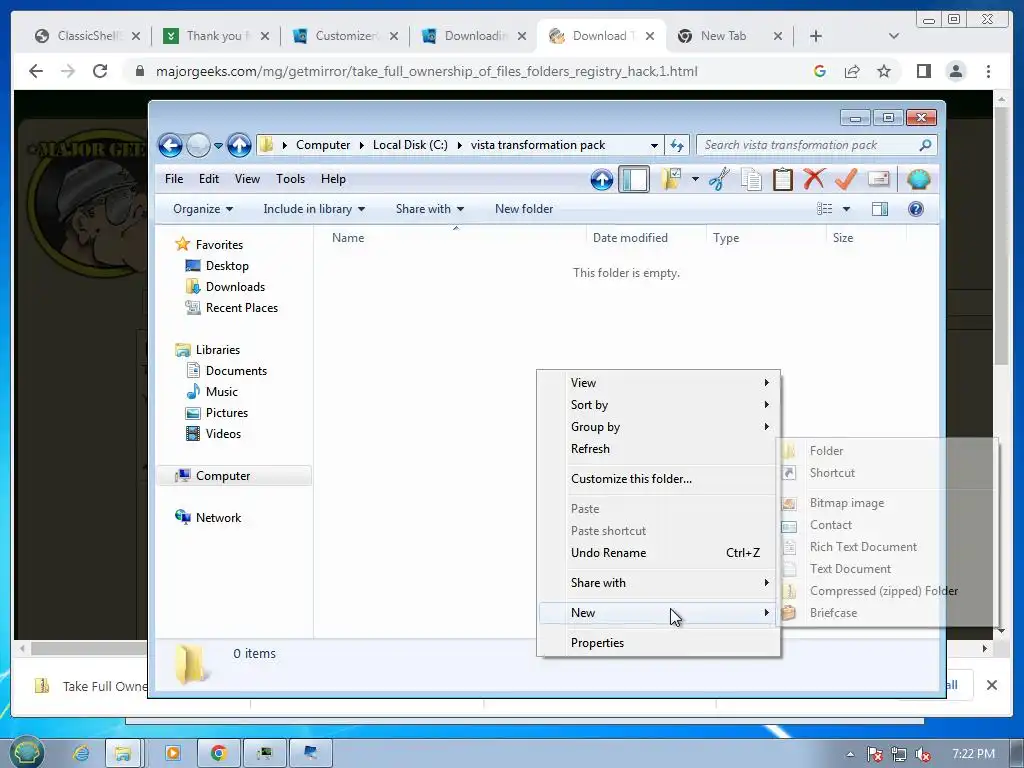1024x768 pixels.
Task: Open the Explorer View menu
Action: point(247,179)
